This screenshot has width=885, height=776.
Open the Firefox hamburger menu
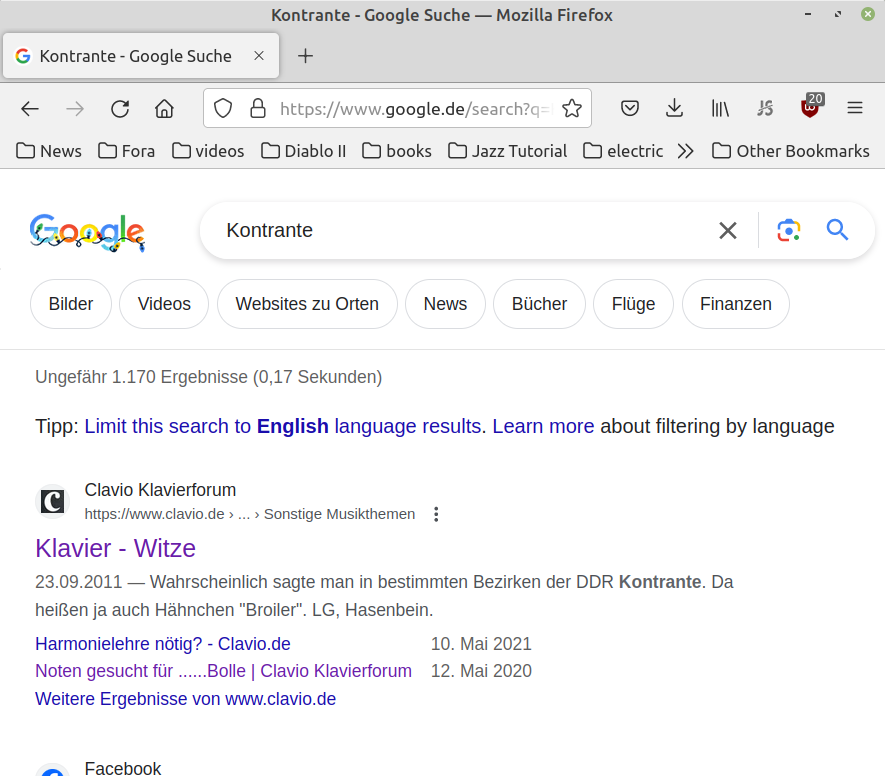(855, 108)
